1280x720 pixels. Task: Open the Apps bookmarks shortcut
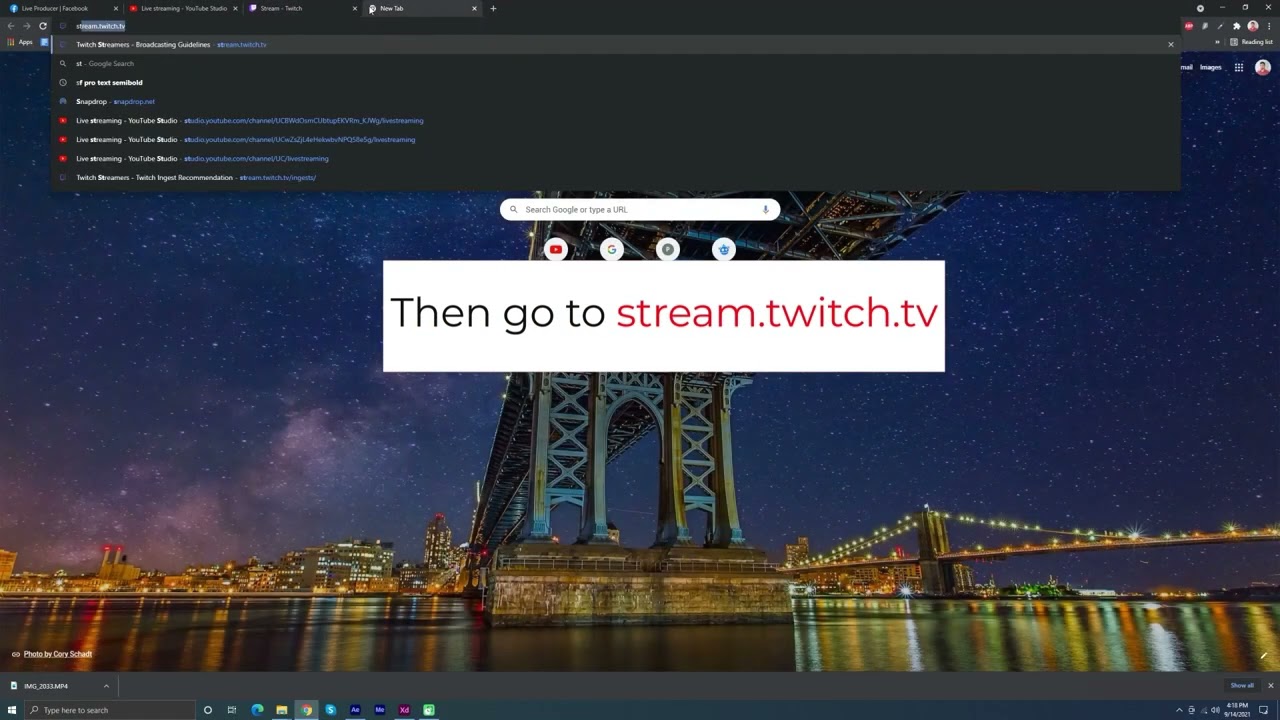tap(20, 42)
